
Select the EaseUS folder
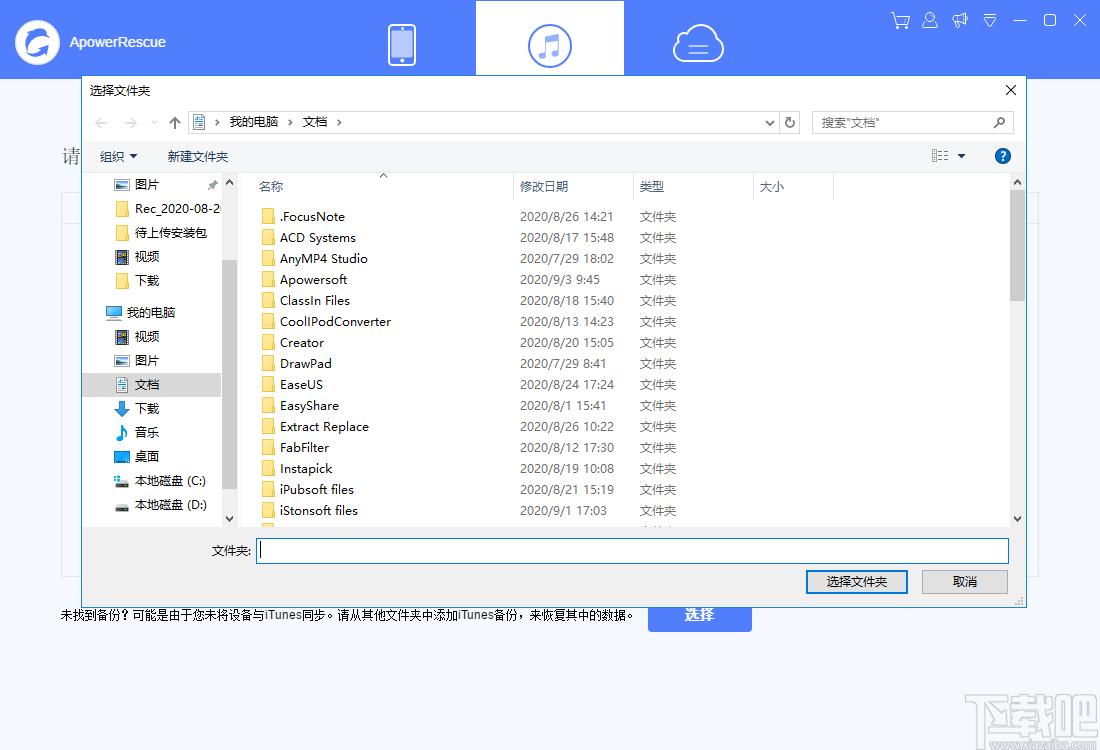coord(292,385)
